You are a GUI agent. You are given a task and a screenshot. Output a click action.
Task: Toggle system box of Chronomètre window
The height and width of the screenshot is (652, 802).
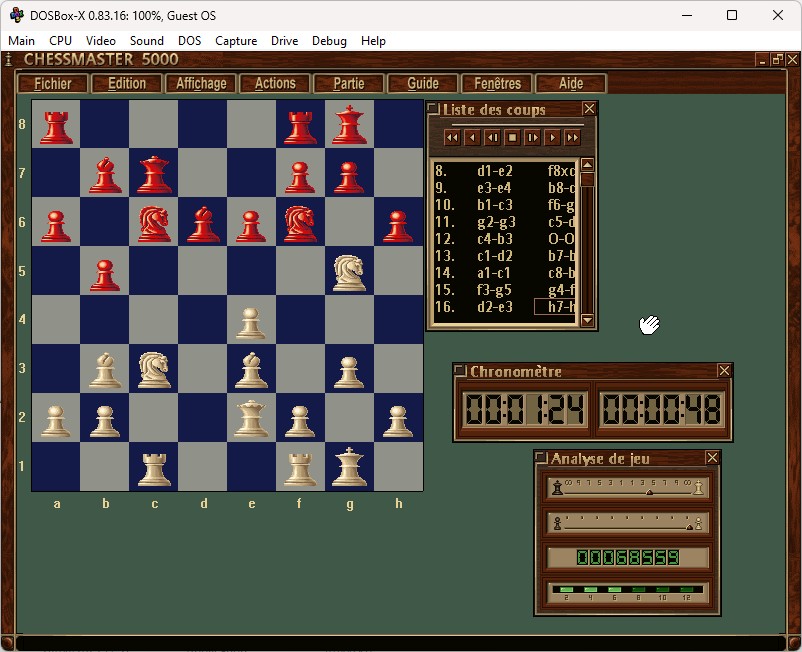[460, 371]
